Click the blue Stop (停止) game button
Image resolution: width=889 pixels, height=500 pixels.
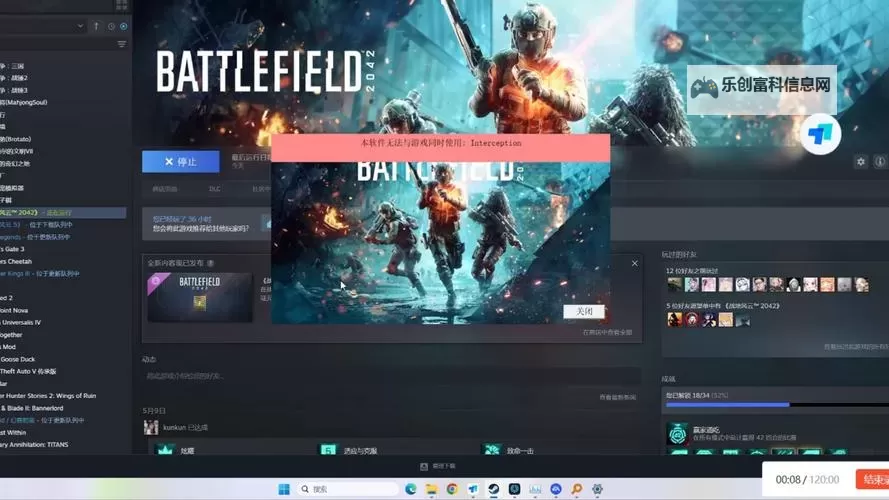click(180, 161)
